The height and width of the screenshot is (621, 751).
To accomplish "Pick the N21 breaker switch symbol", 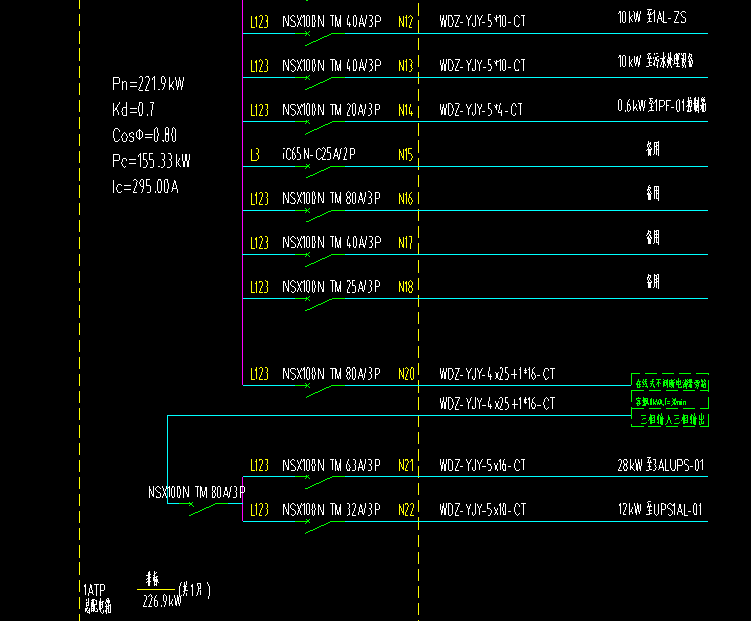I will tap(318, 482).
